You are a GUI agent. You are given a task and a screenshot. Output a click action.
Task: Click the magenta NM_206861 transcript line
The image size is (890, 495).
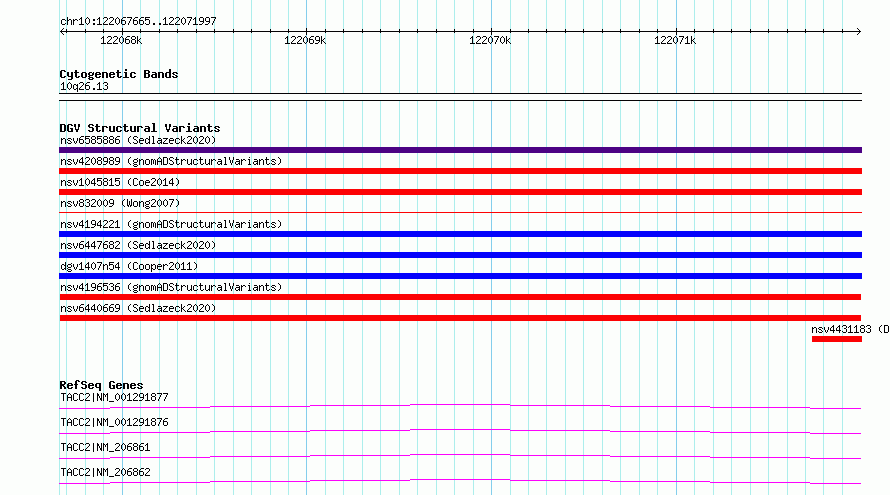click(460, 456)
